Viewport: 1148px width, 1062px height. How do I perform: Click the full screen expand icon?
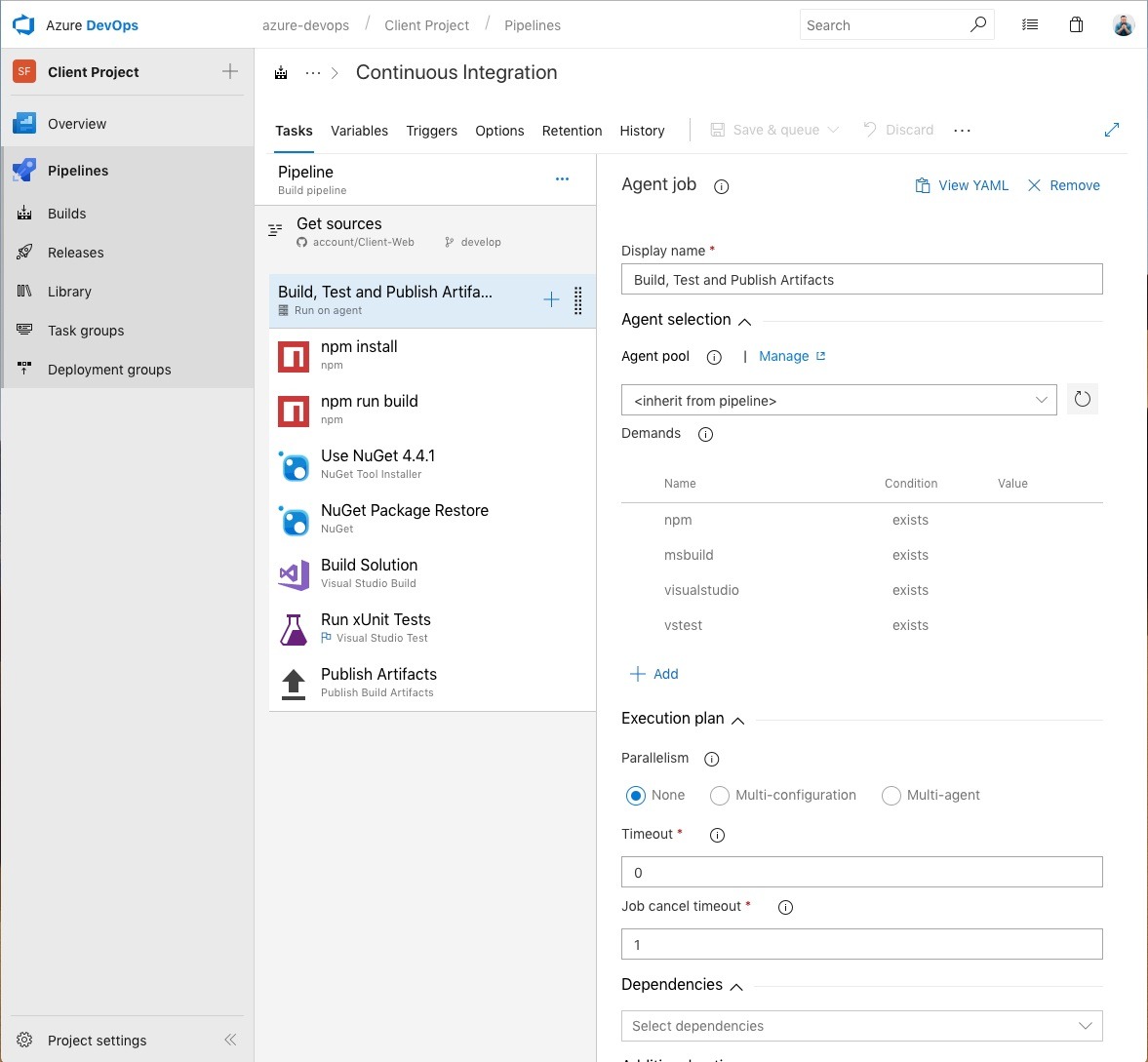(x=1111, y=130)
